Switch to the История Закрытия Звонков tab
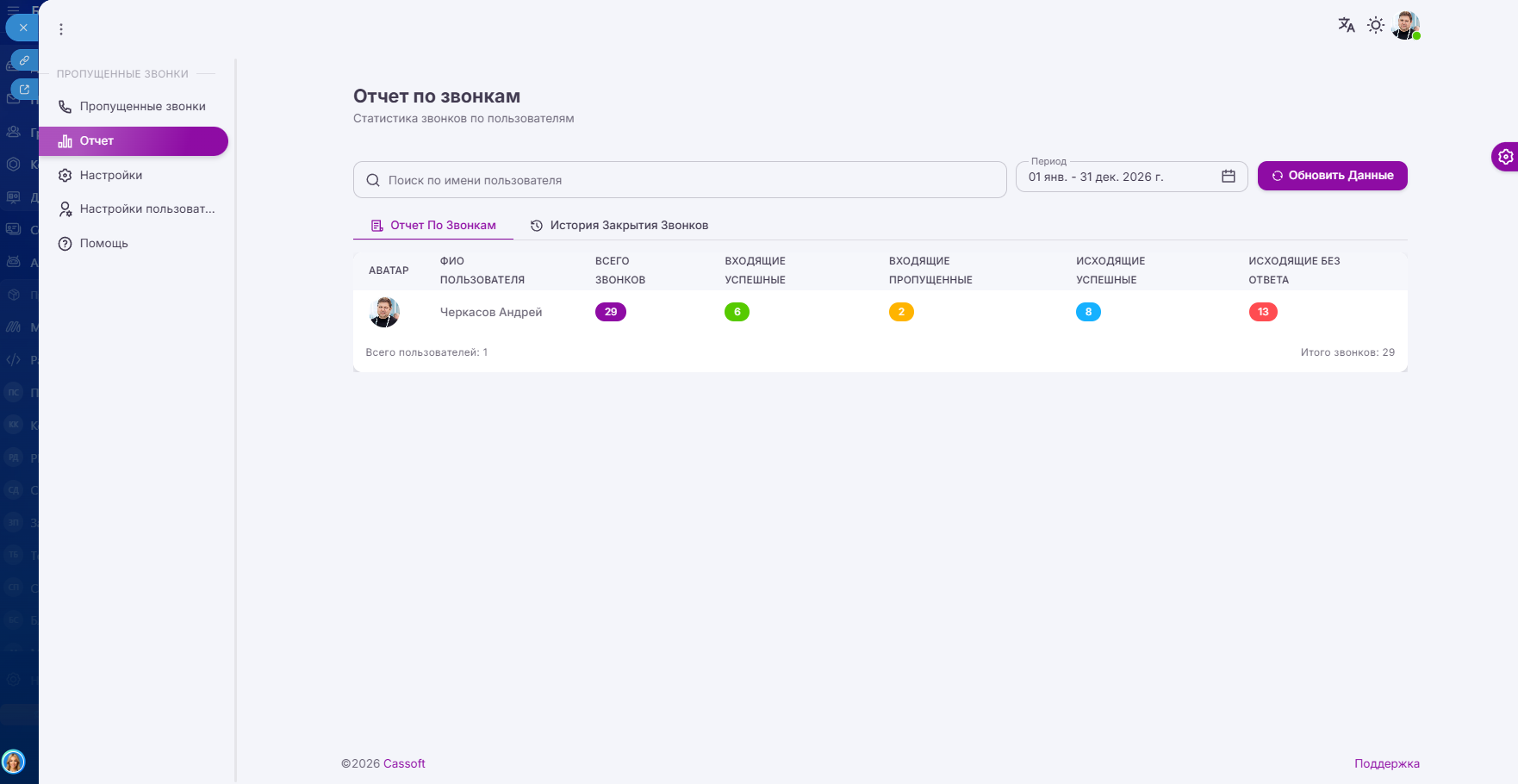Image resolution: width=1518 pixels, height=784 pixels. 619,226
